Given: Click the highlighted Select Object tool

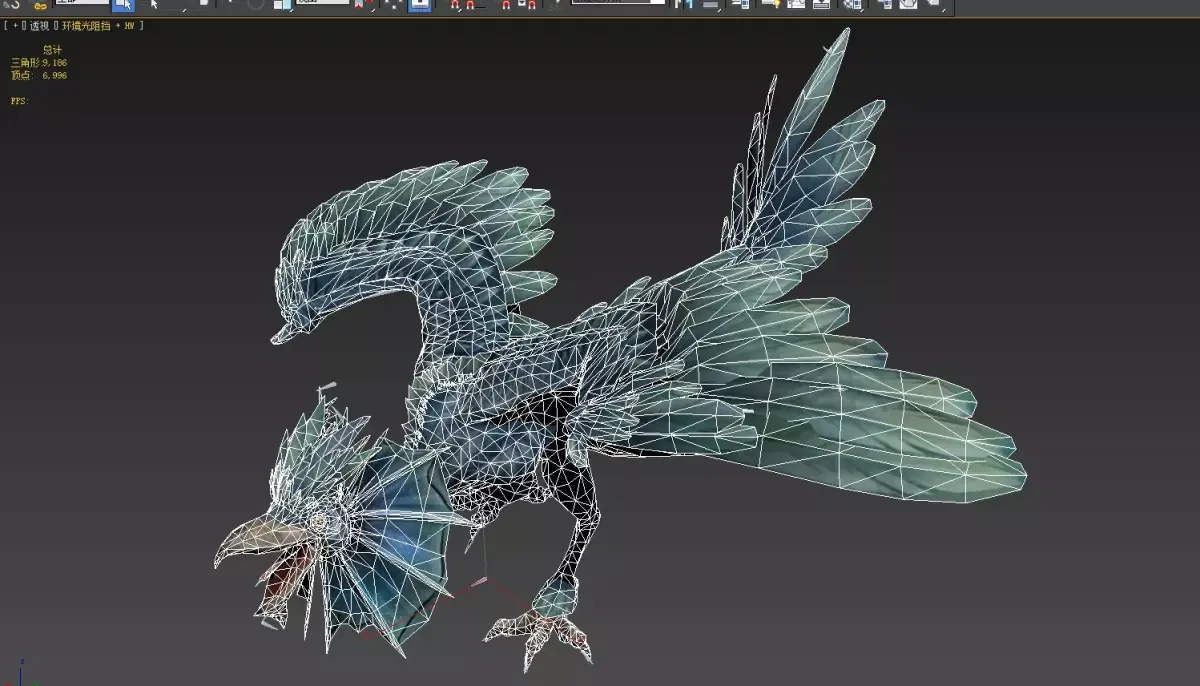Looking at the screenshot, I should point(123,4).
